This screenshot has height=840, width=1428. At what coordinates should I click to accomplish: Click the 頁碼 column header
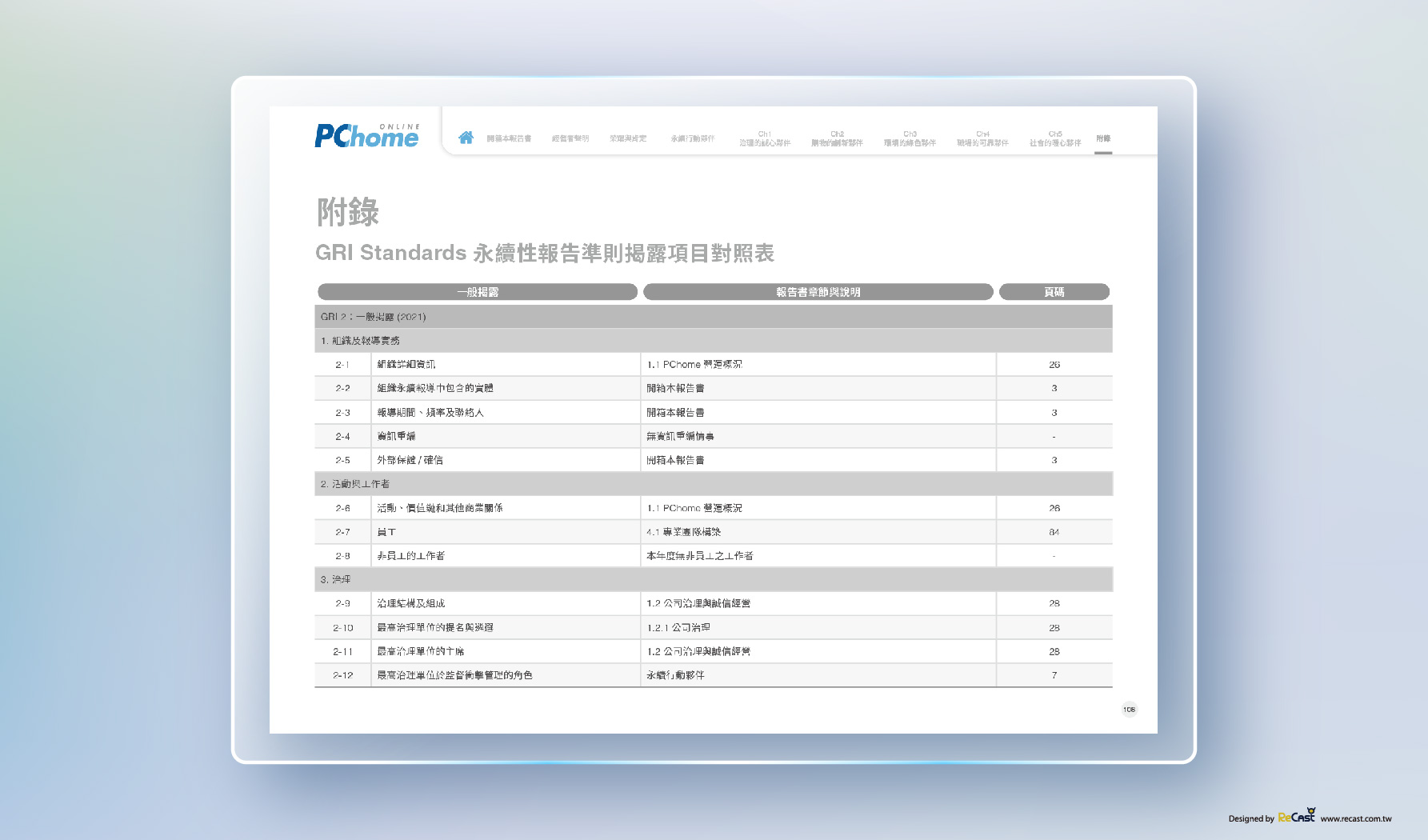point(1054,292)
